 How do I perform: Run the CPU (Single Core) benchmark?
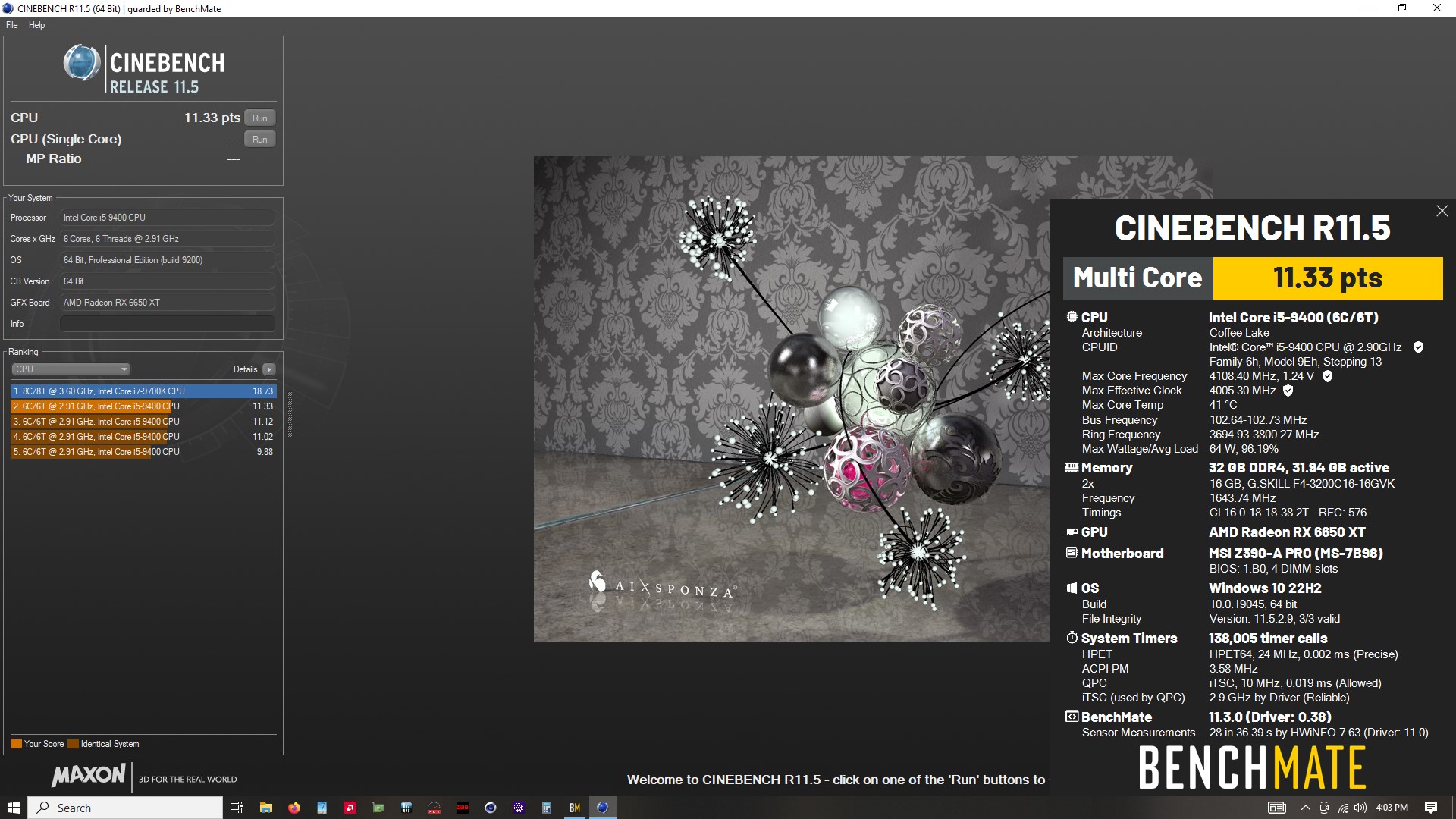click(259, 139)
